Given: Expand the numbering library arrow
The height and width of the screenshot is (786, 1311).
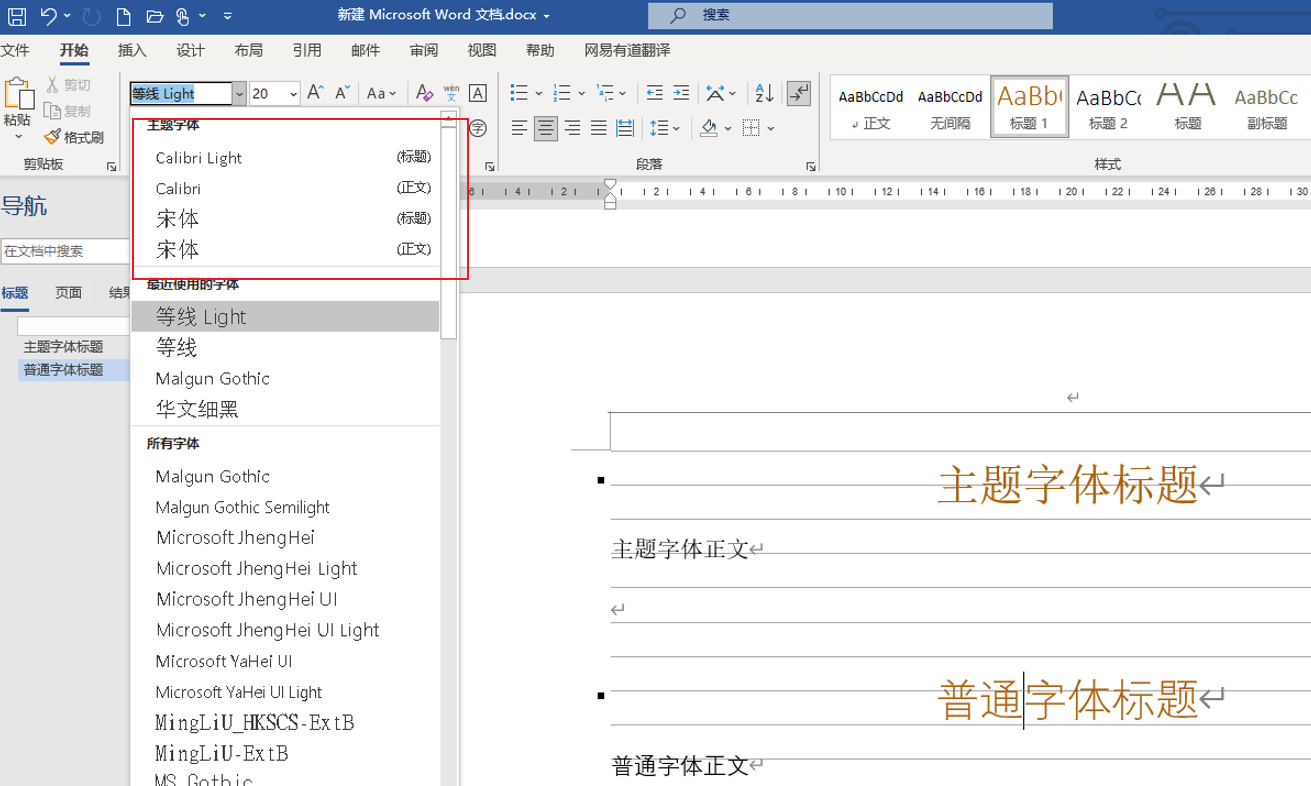Looking at the screenshot, I should click(x=582, y=93).
